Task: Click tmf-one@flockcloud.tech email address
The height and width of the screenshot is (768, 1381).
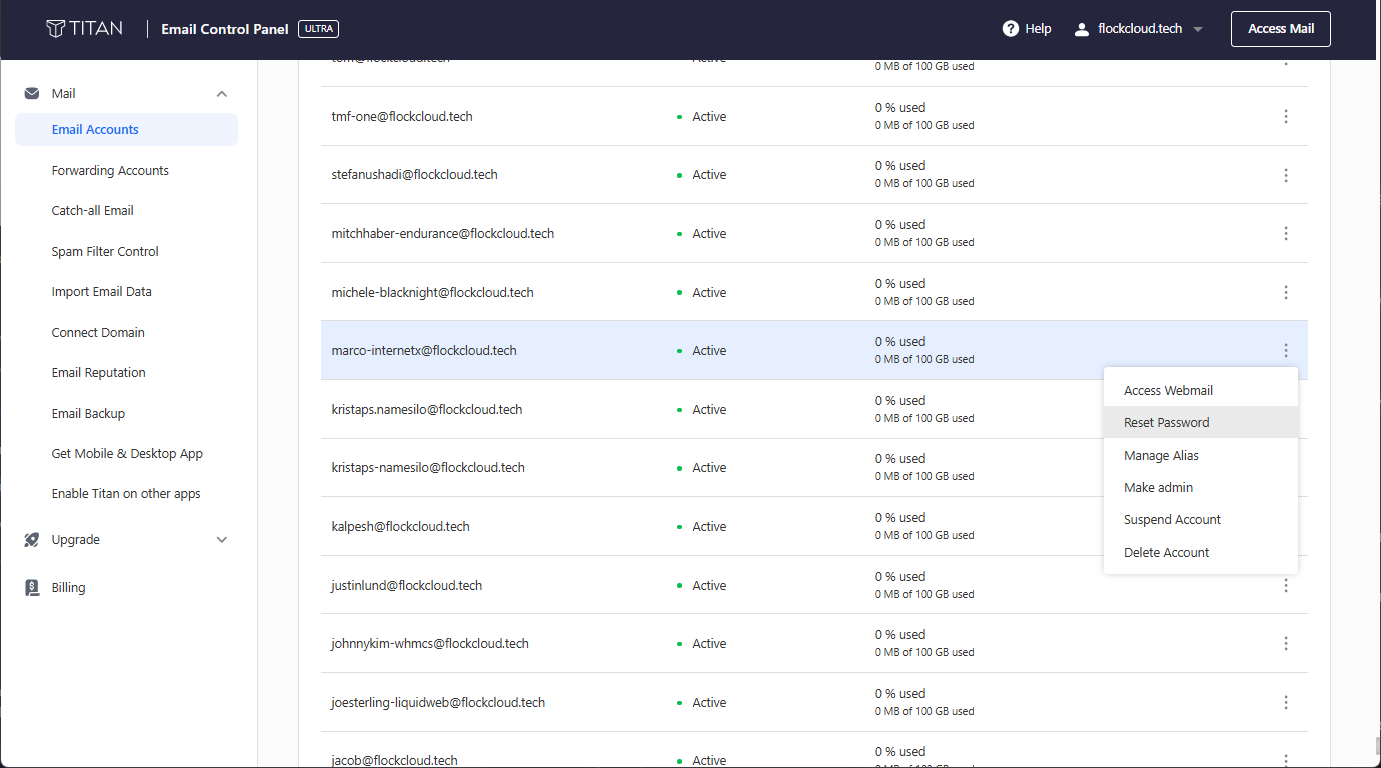Action: pyautogui.click(x=402, y=117)
